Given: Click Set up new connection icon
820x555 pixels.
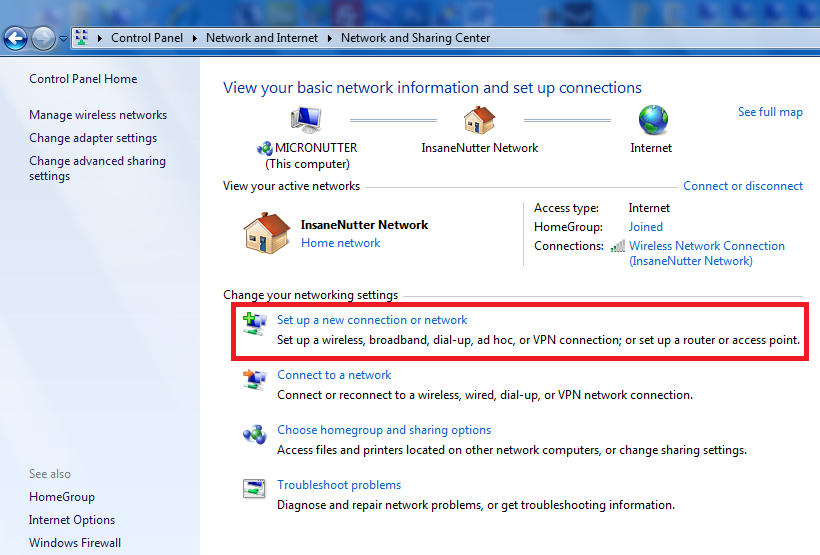Looking at the screenshot, I should pos(255,324).
